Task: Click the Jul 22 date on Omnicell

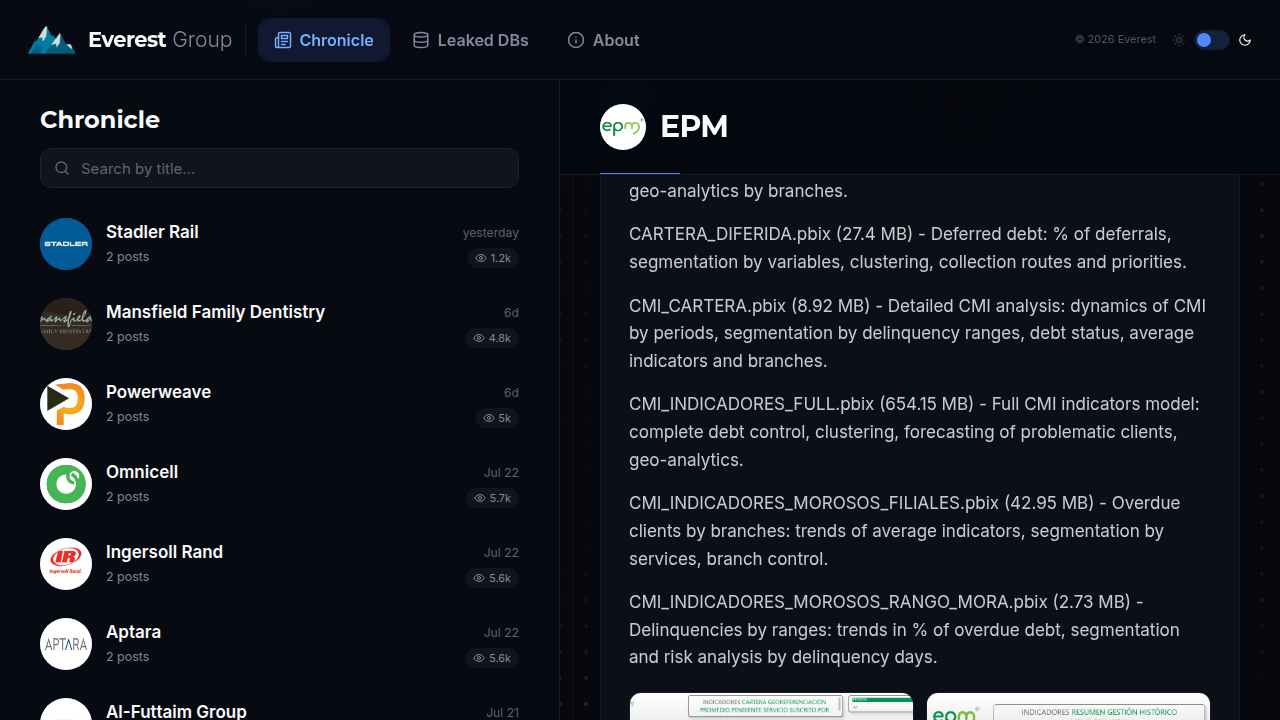Action: coord(501,473)
